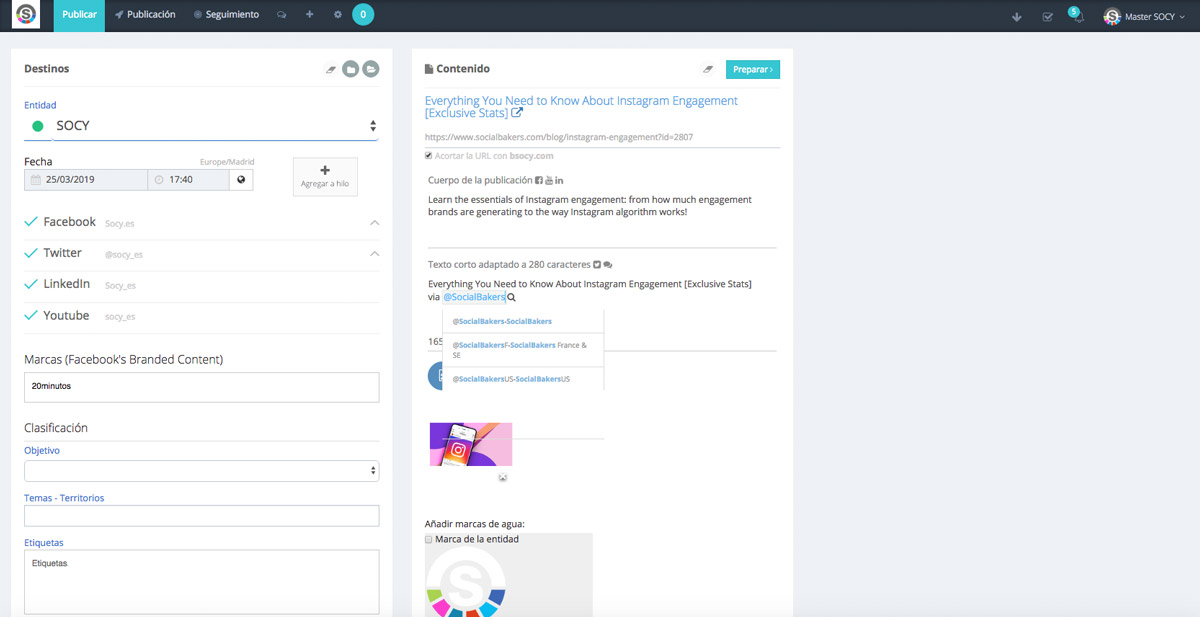Collapse the Facebook row chevron
This screenshot has height=617, width=1200.
[375, 222]
